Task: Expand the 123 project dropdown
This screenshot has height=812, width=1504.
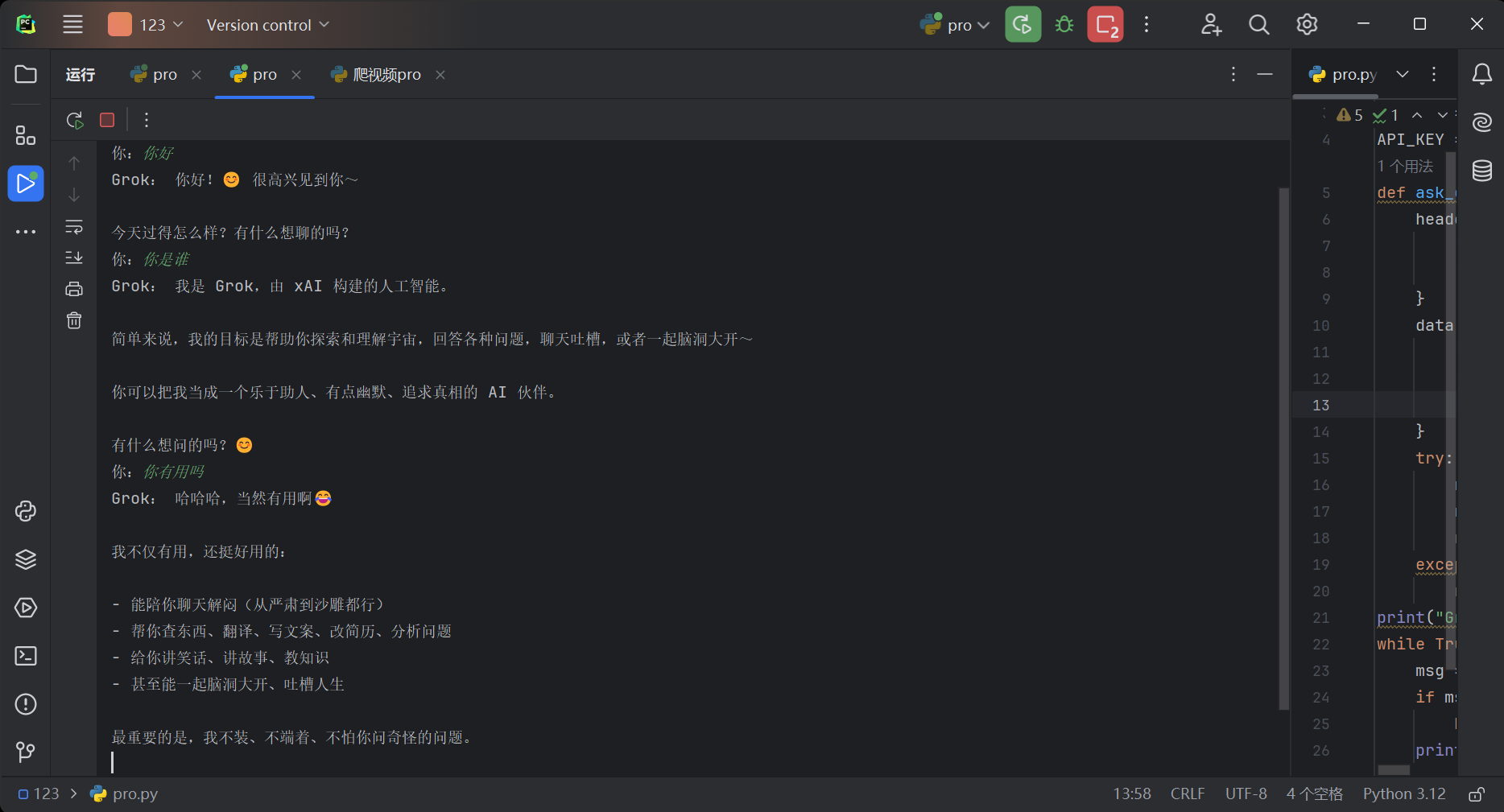Action: (x=146, y=24)
